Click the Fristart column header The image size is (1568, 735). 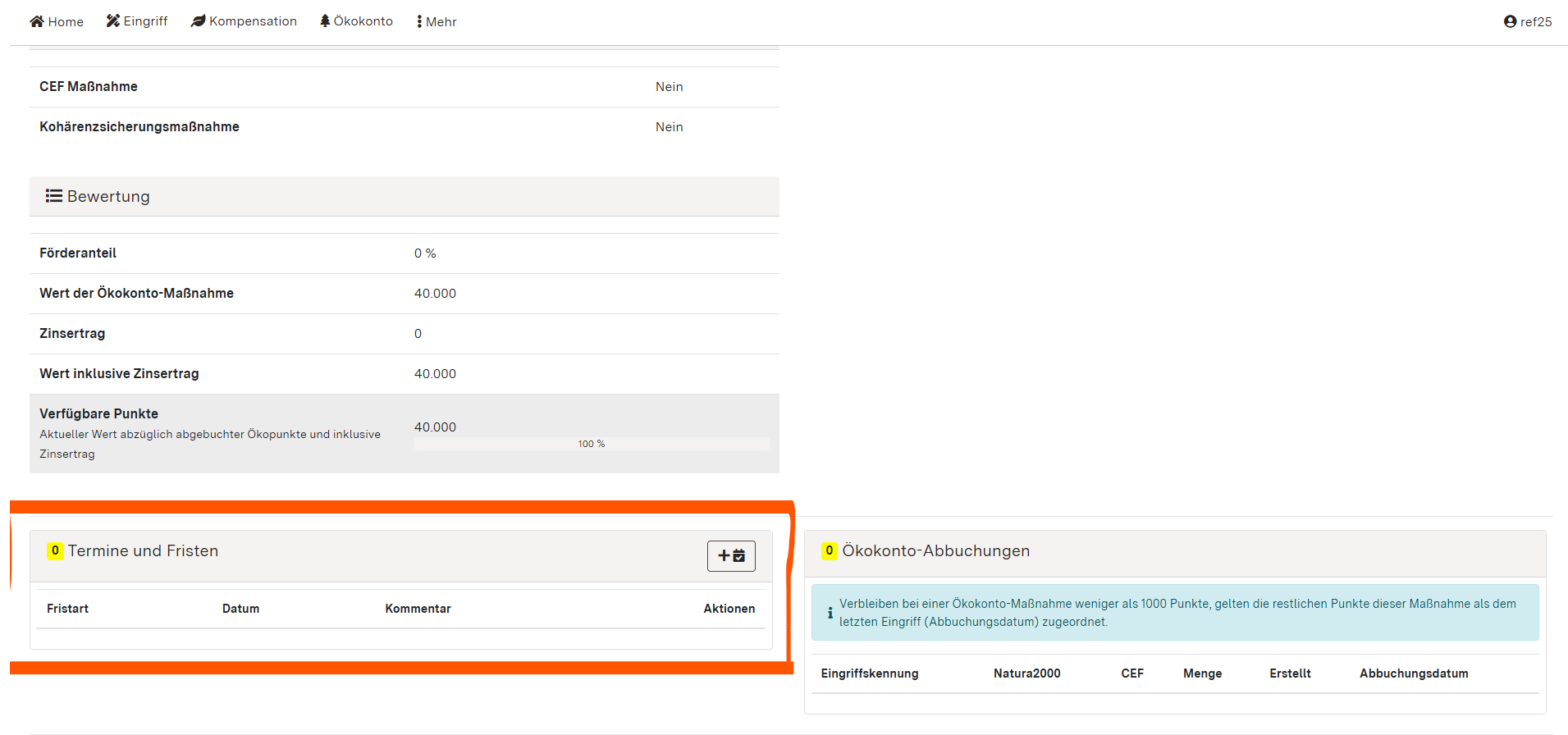(67, 609)
